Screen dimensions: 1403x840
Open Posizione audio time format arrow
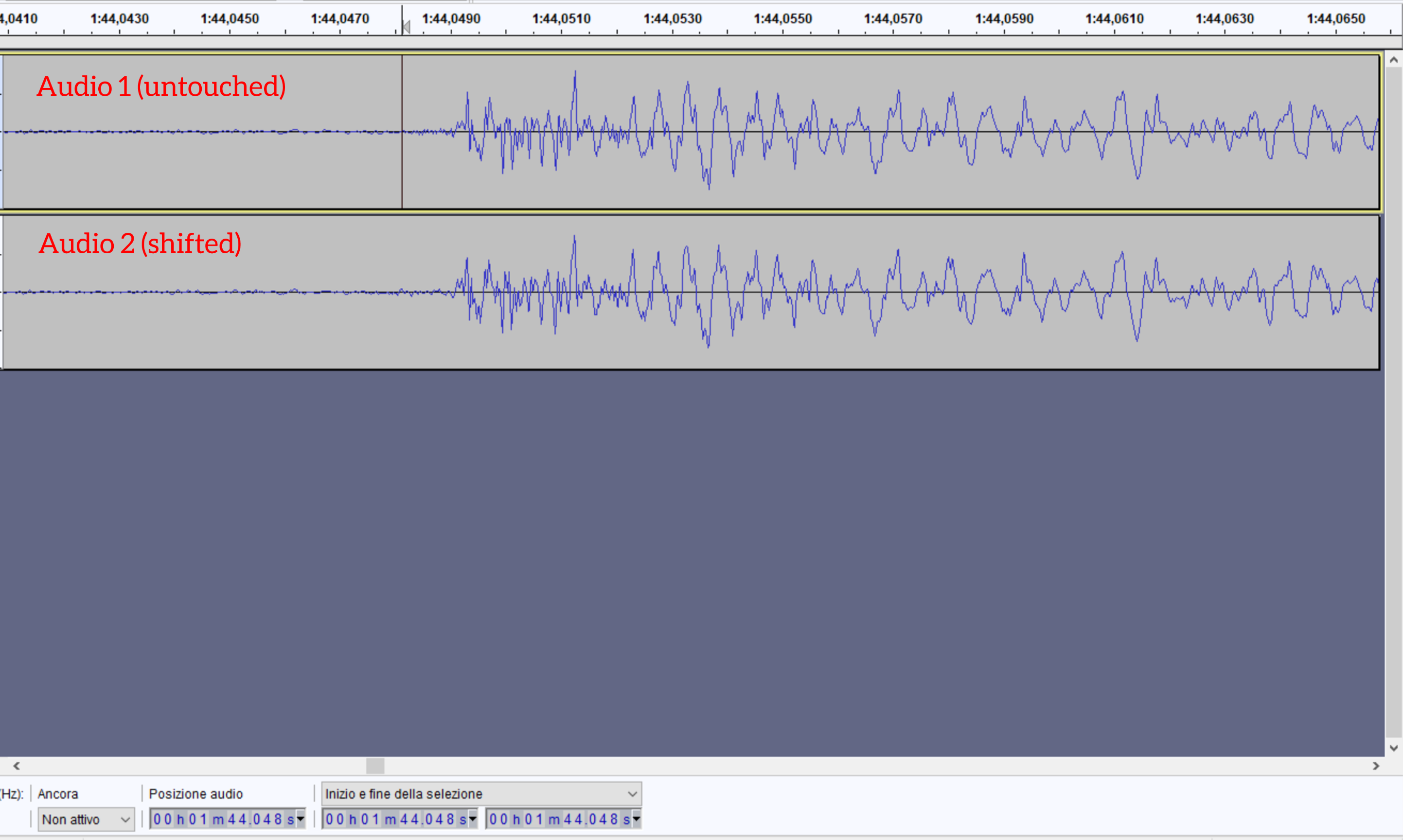coord(301,819)
